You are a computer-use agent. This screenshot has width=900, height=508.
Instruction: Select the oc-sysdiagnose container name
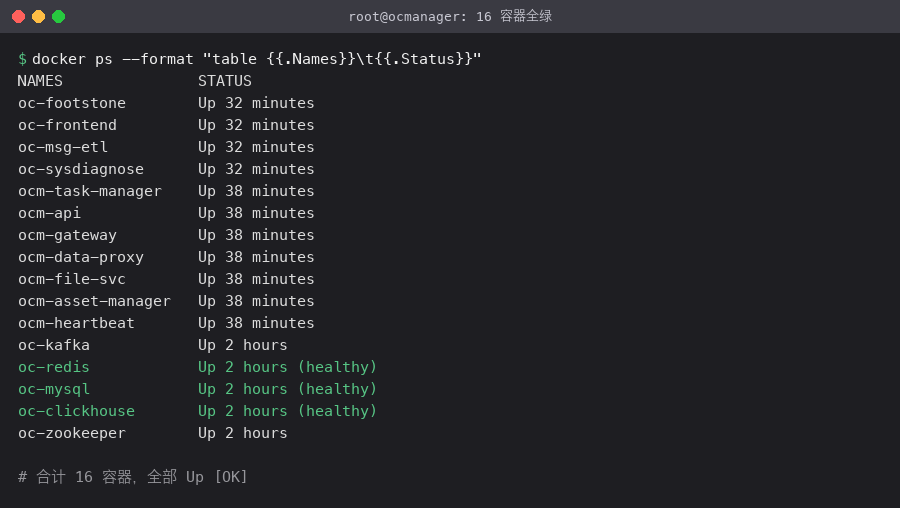coord(81,169)
